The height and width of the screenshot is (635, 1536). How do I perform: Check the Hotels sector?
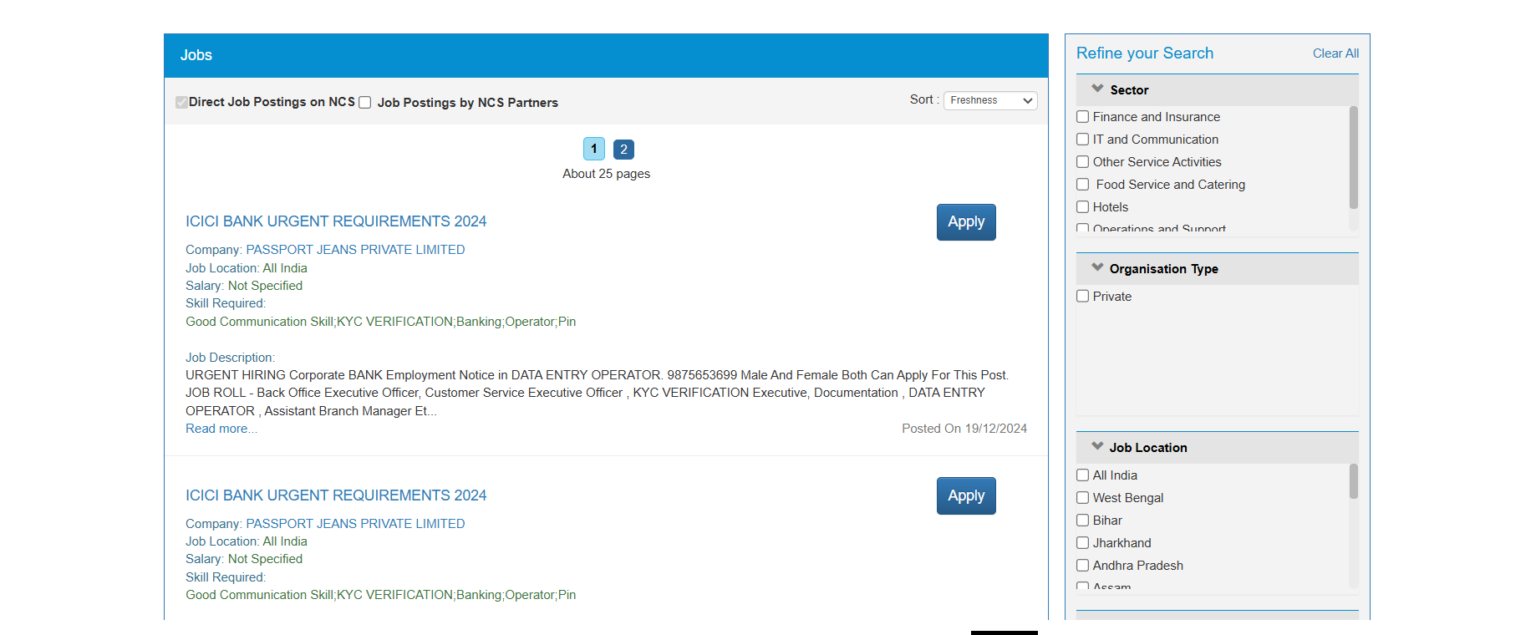tap(1082, 207)
